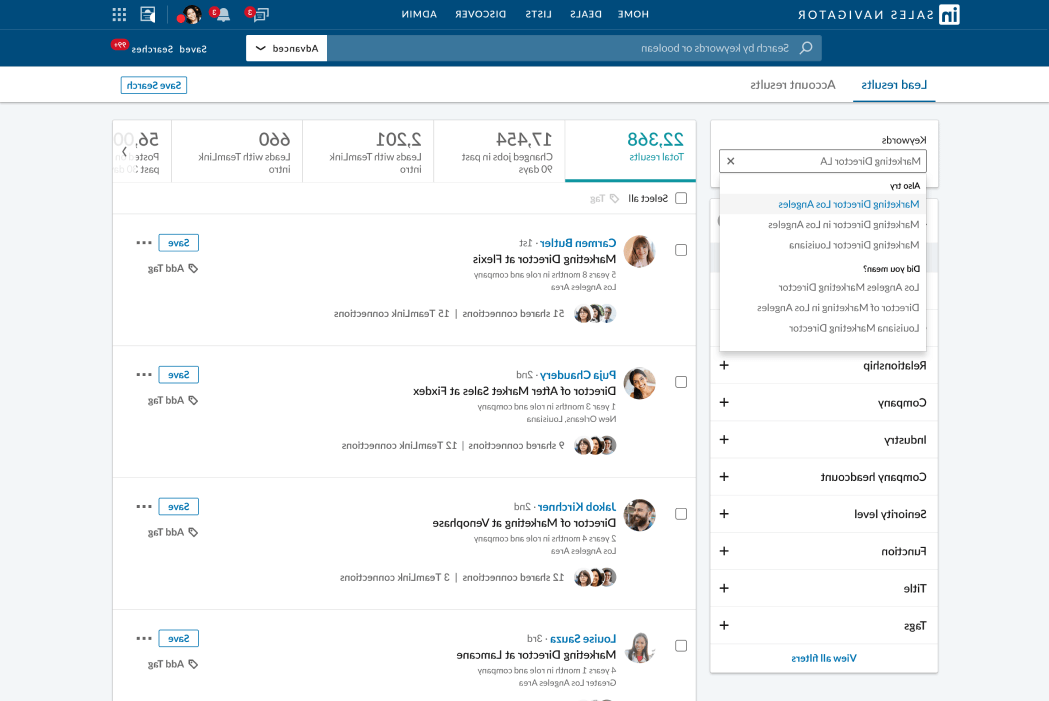Check the box for Jakob Kirchner
This screenshot has height=701, width=1049.
[x=681, y=514]
